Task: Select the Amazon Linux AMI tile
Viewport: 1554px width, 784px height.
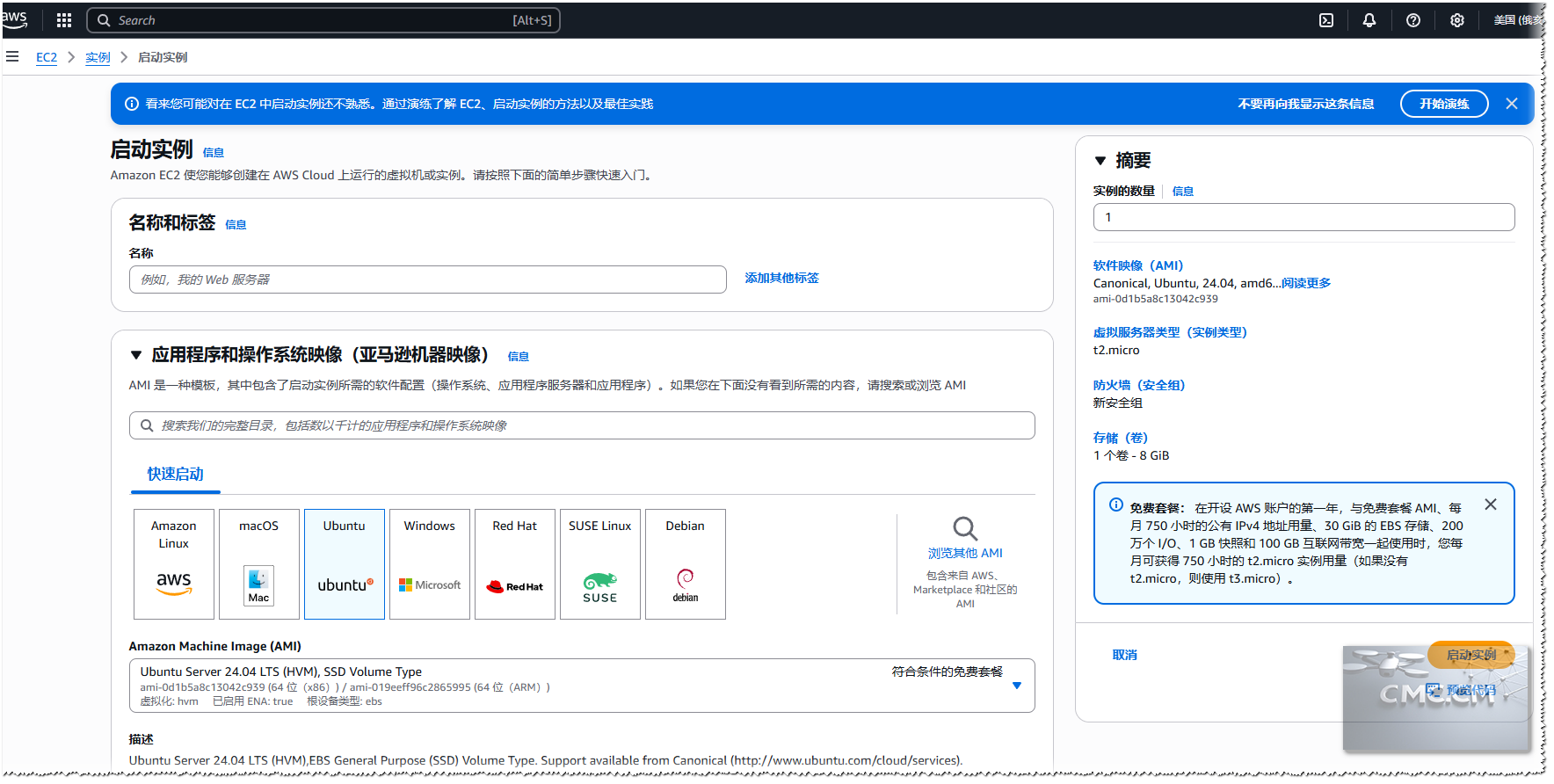Action: (174, 564)
